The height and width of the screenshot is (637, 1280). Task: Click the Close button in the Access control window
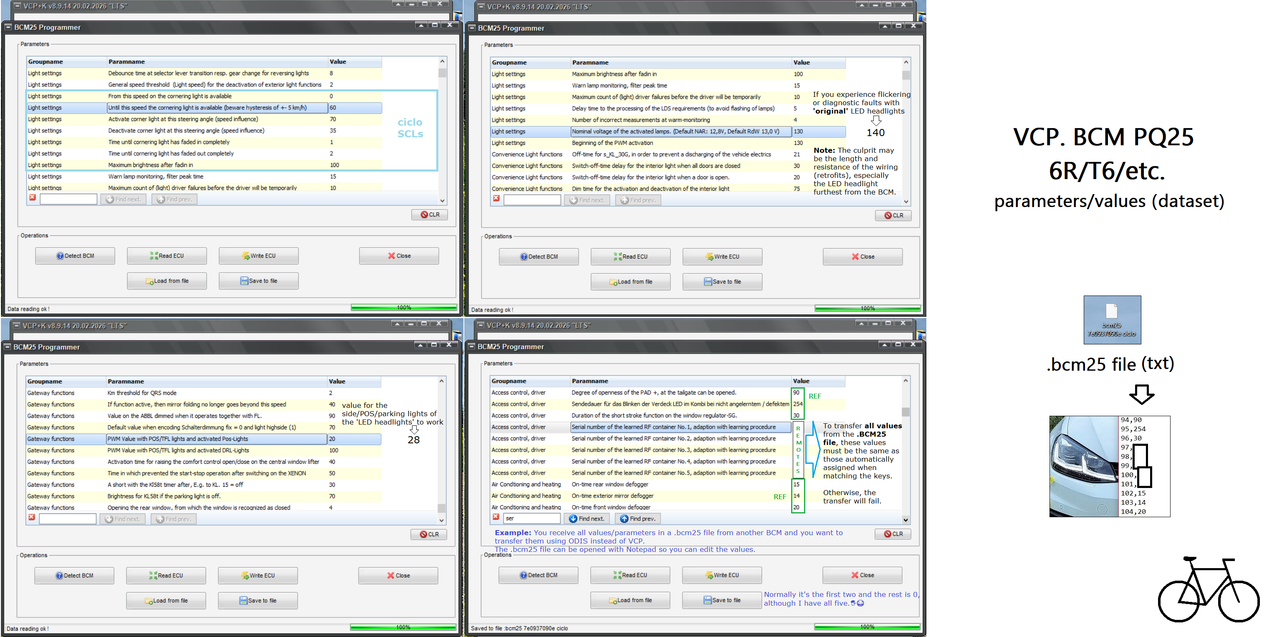(x=862, y=576)
